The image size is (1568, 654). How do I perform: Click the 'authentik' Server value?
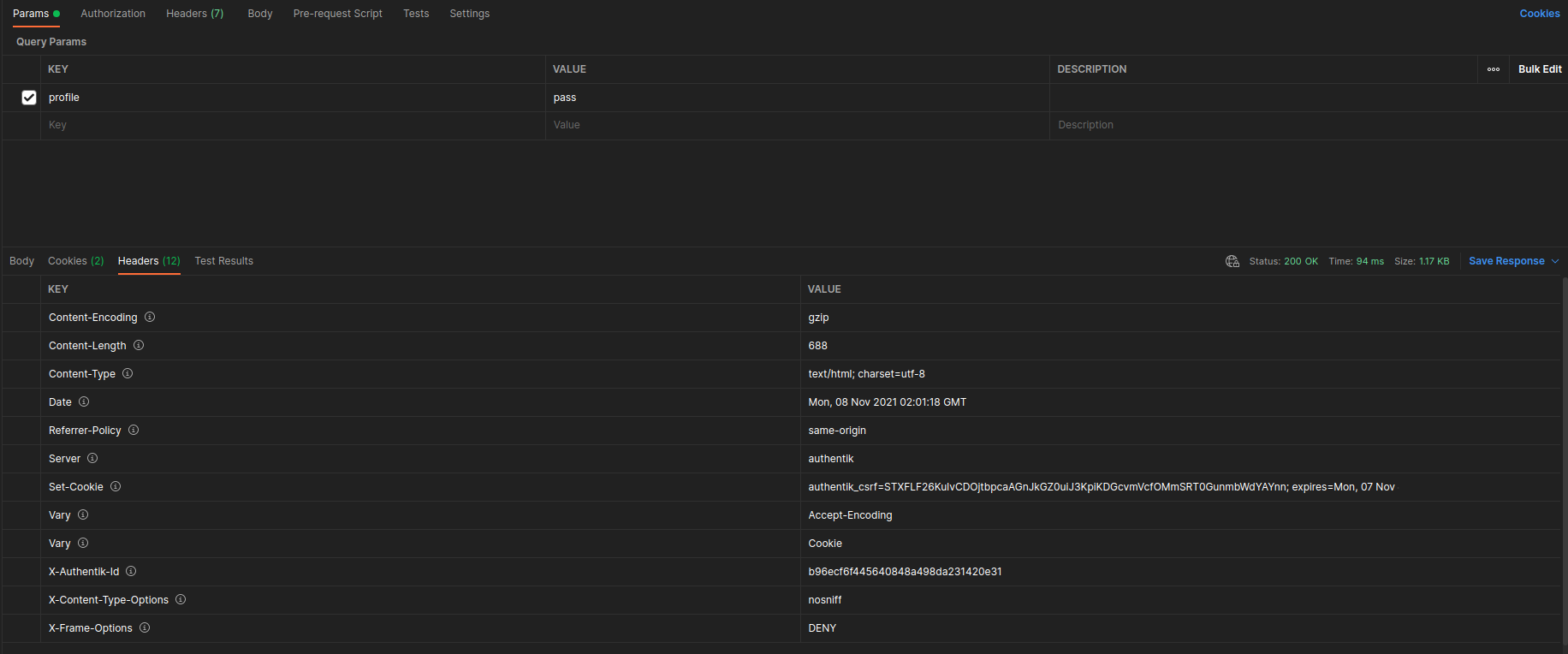(831, 459)
